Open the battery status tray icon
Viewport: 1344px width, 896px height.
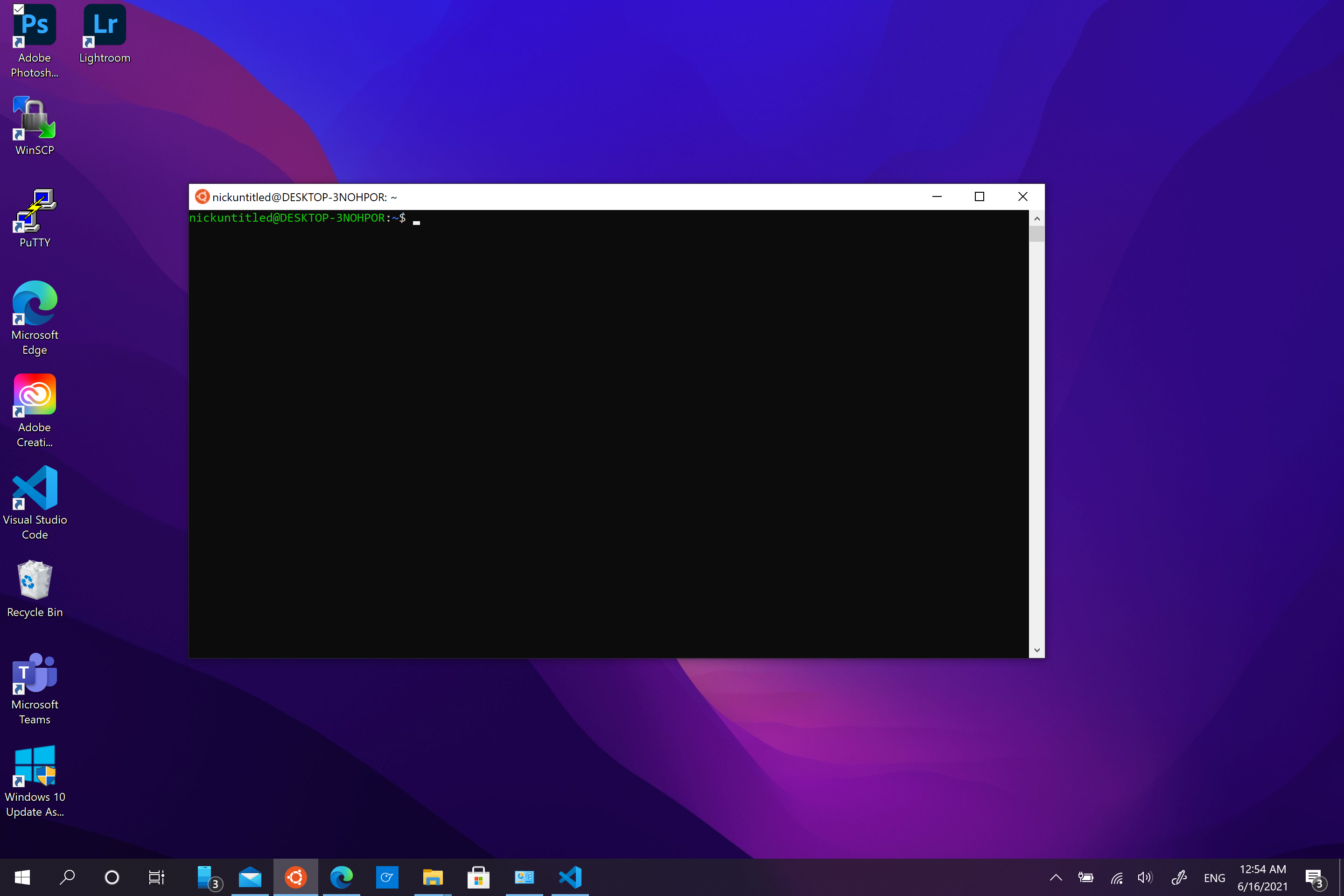click(x=1085, y=878)
